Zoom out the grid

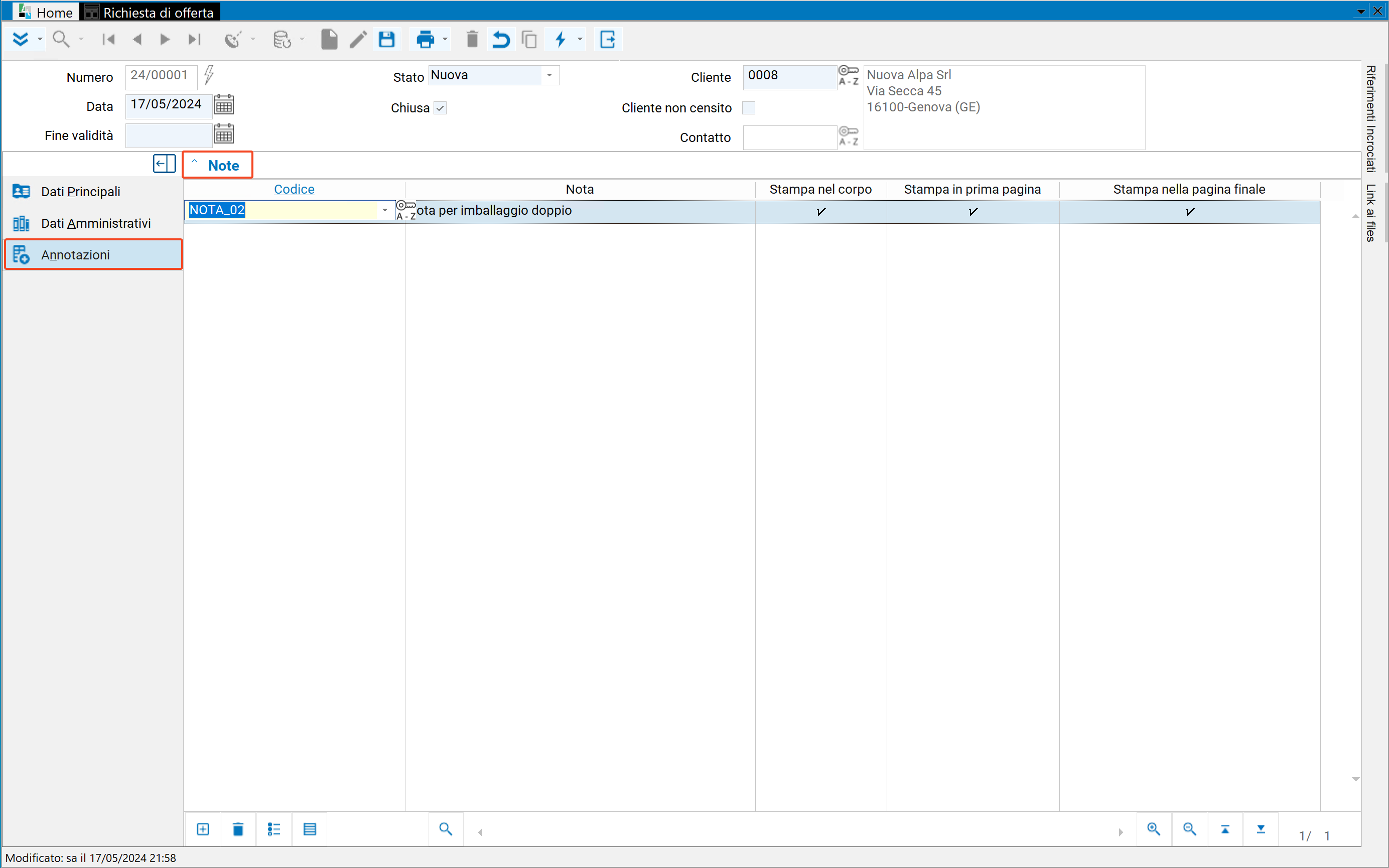1189,829
